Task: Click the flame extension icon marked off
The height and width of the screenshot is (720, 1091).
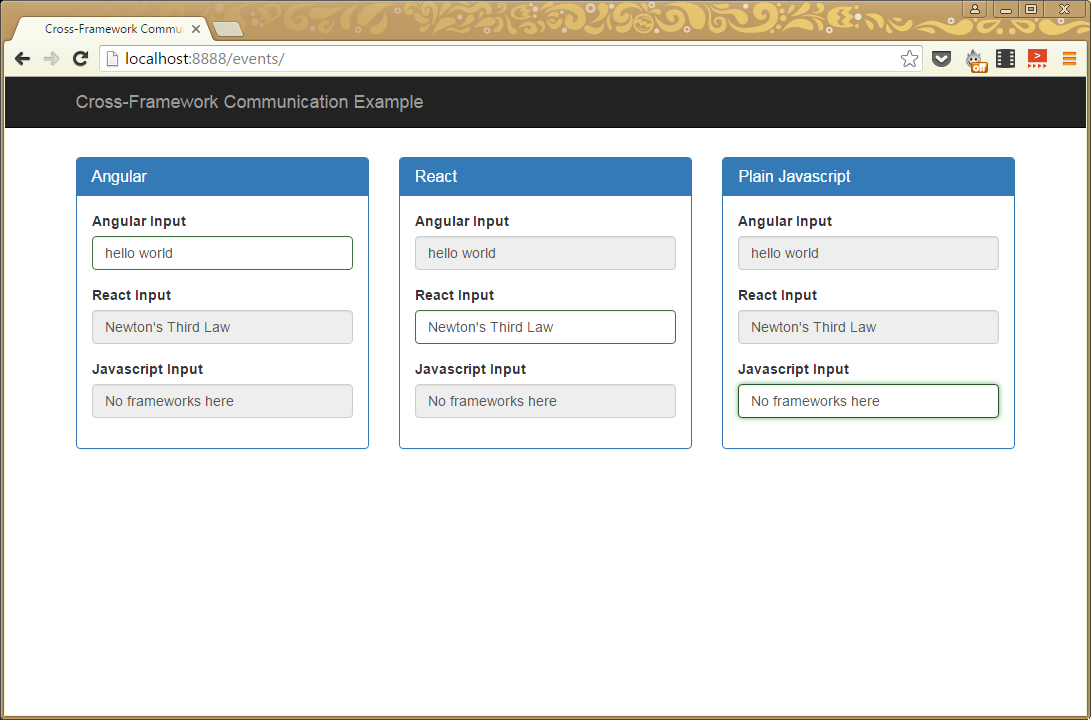Action: coord(975,60)
